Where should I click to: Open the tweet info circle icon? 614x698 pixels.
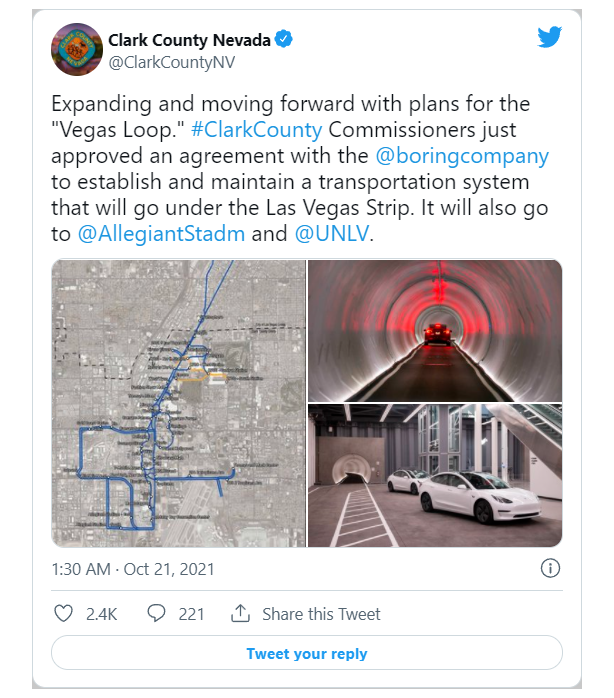(x=550, y=568)
